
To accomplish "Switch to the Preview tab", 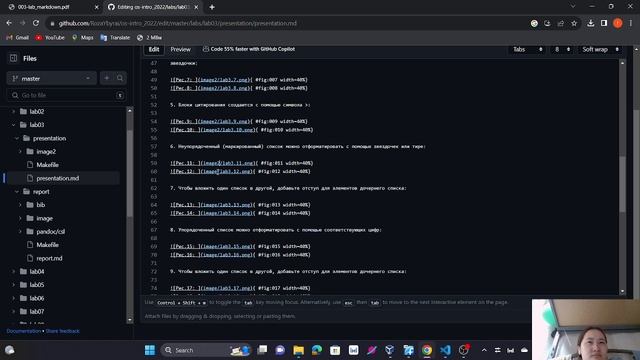I will [x=180, y=49].
